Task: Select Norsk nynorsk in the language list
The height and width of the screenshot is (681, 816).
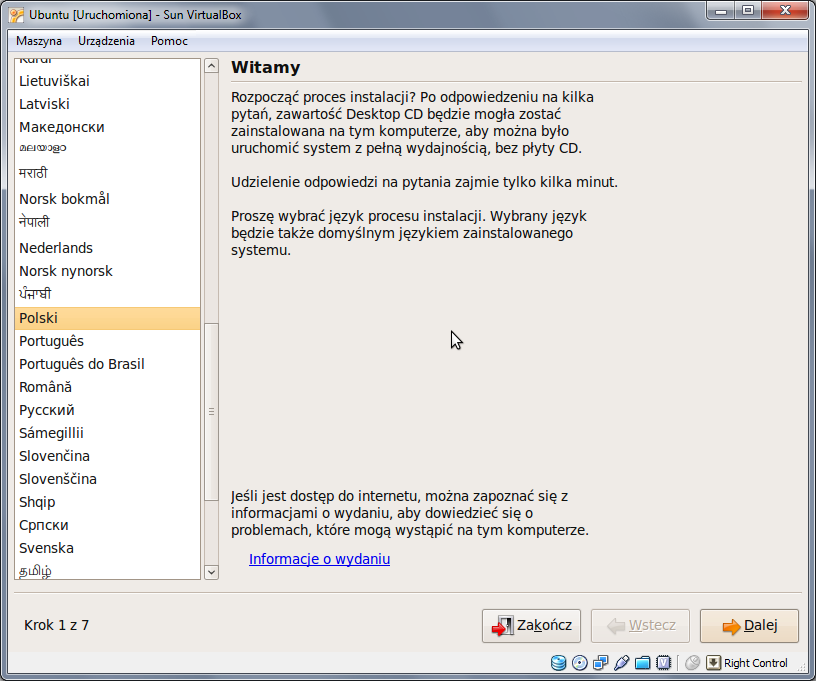Action: [x=107, y=271]
